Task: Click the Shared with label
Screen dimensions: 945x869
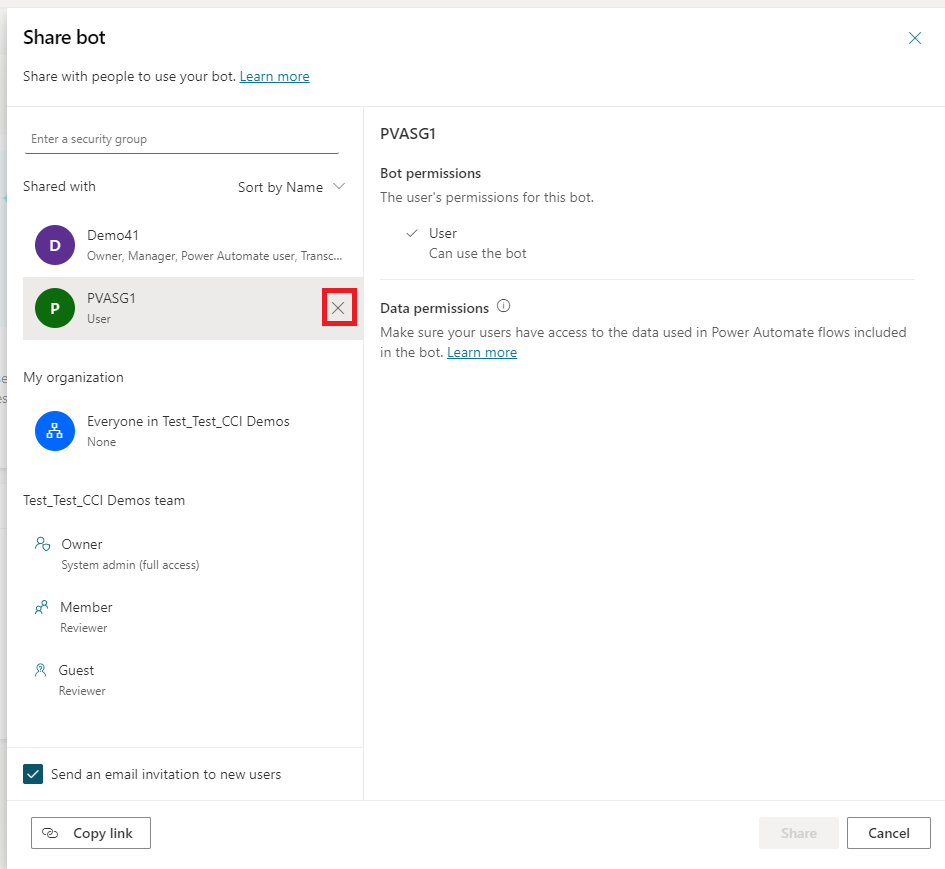Action: [x=59, y=187]
